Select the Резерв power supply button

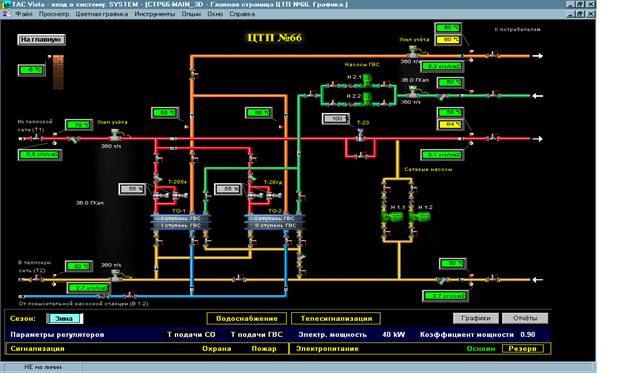pos(523,348)
